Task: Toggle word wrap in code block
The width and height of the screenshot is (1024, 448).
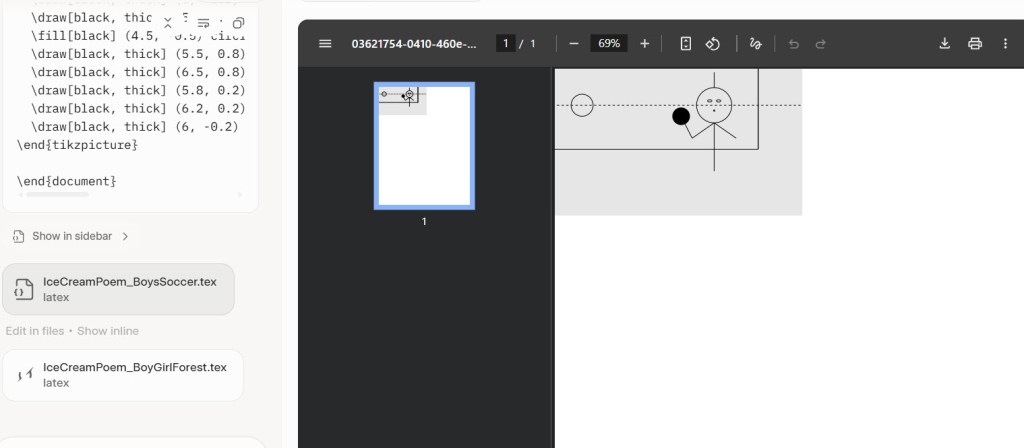Action: coord(203,23)
